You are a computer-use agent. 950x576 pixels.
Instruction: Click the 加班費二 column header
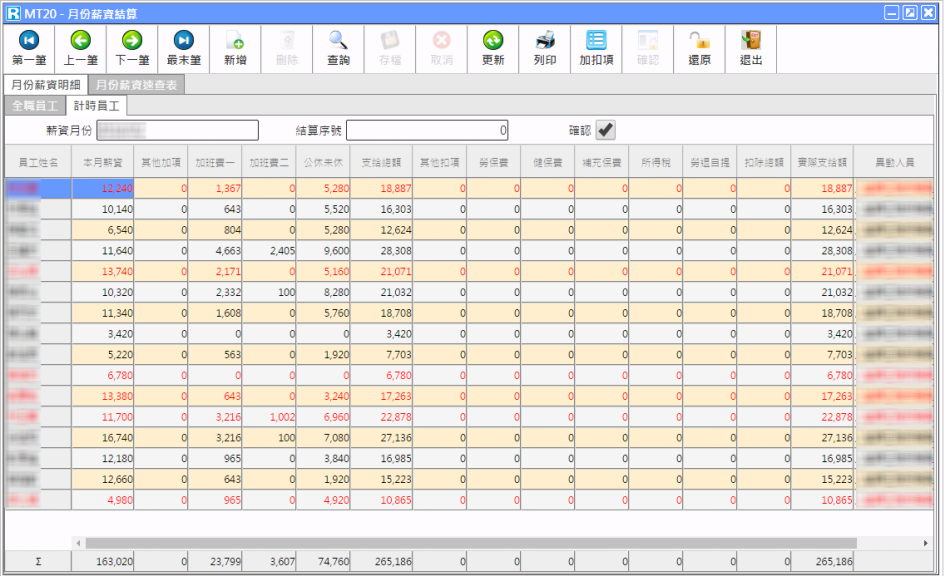click(269, 162)
